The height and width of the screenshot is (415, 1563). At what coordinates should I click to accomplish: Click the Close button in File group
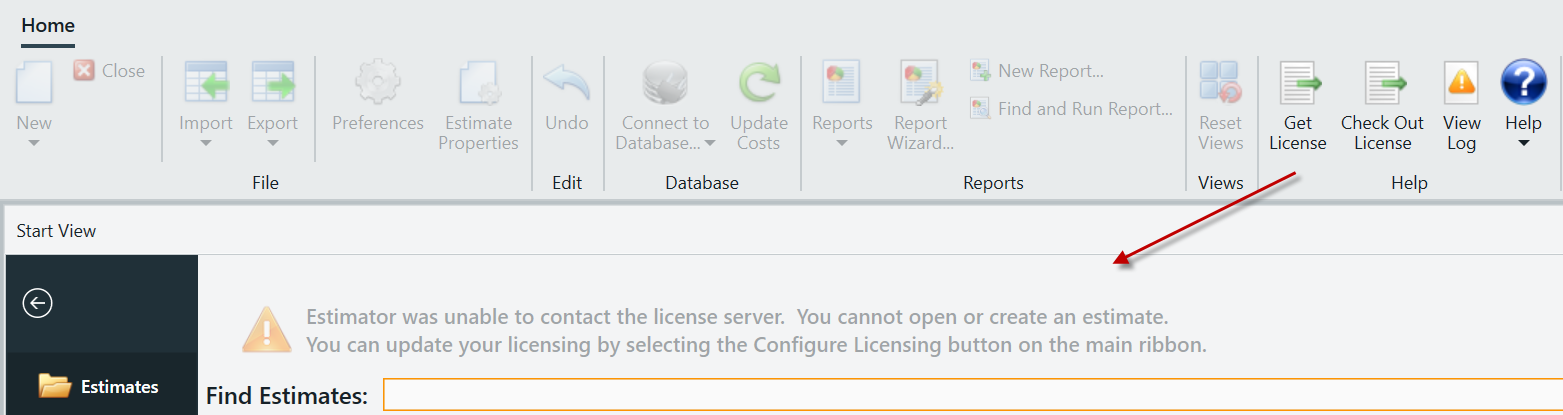point(110,71)
